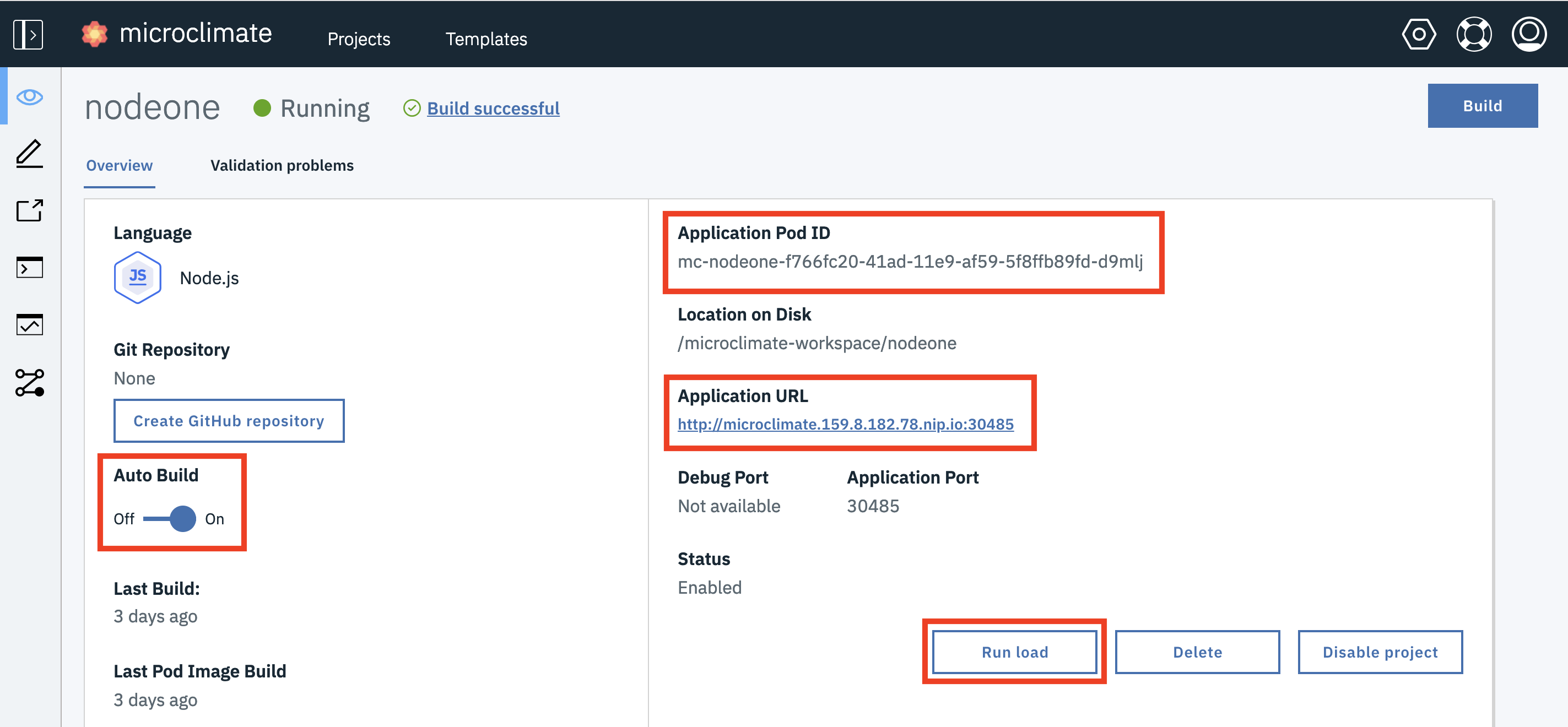Image resolution: width=1568 pixels, height=727 pixels.
Task: Open the eye Overview sidebar icon
Action: 29,97
